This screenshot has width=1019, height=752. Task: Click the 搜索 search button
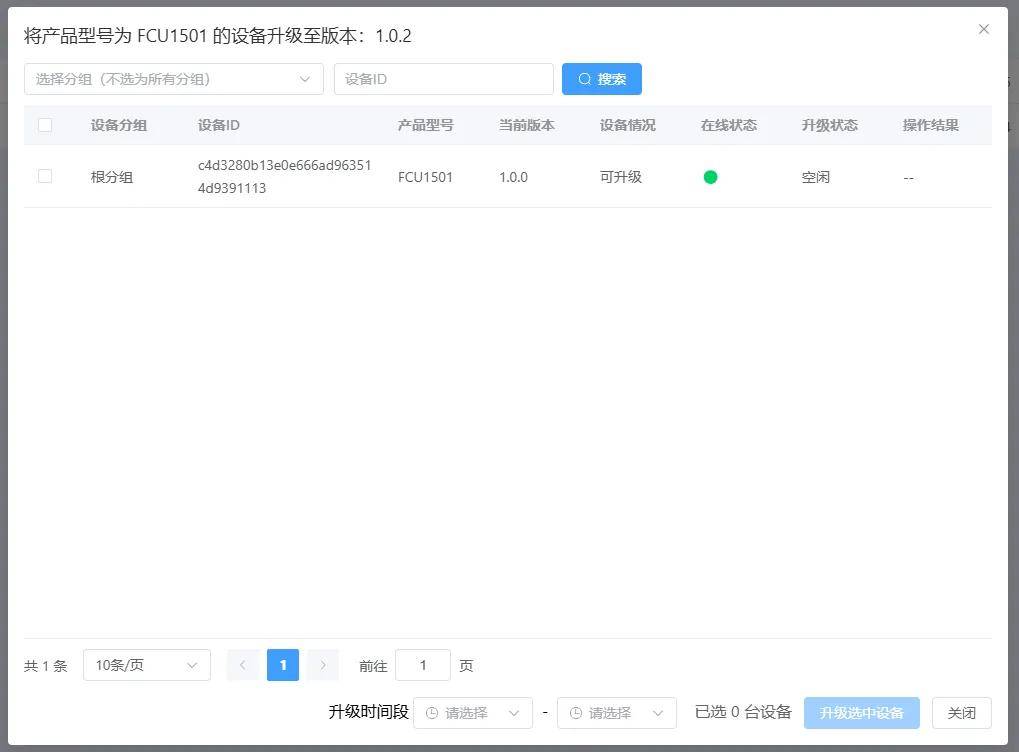tap(602, 79)
